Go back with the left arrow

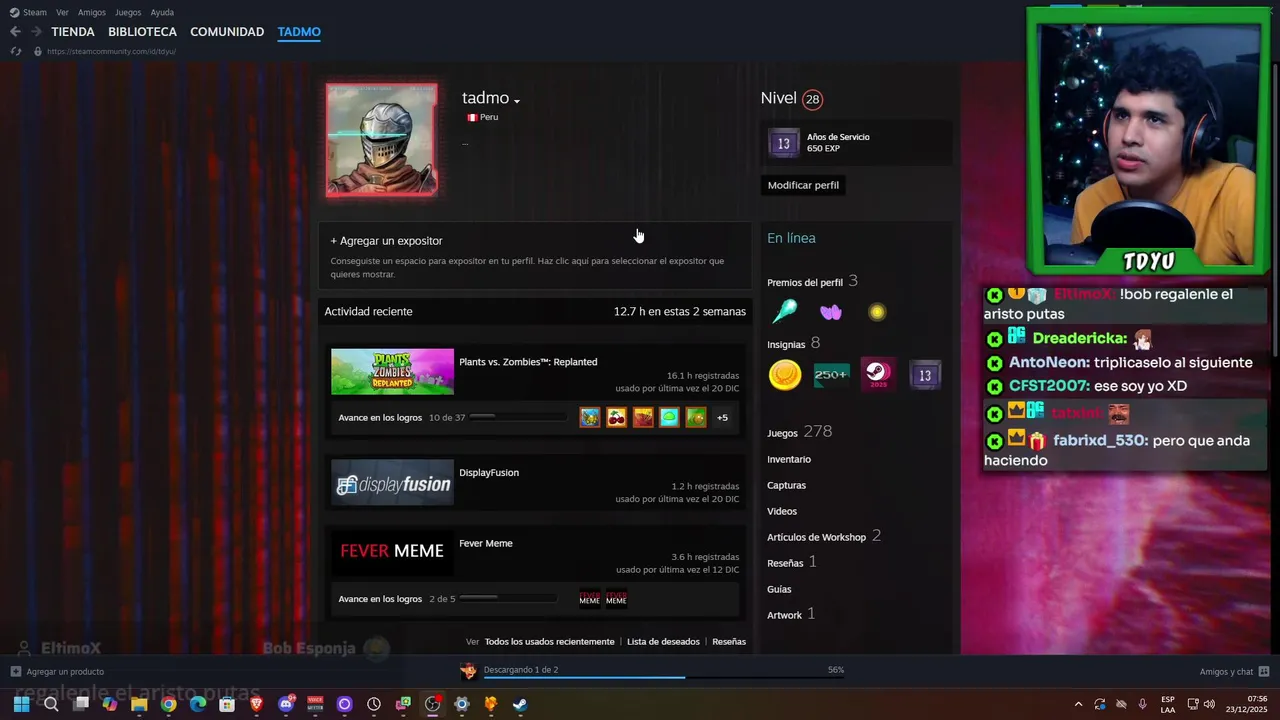(x=15, y=32)
